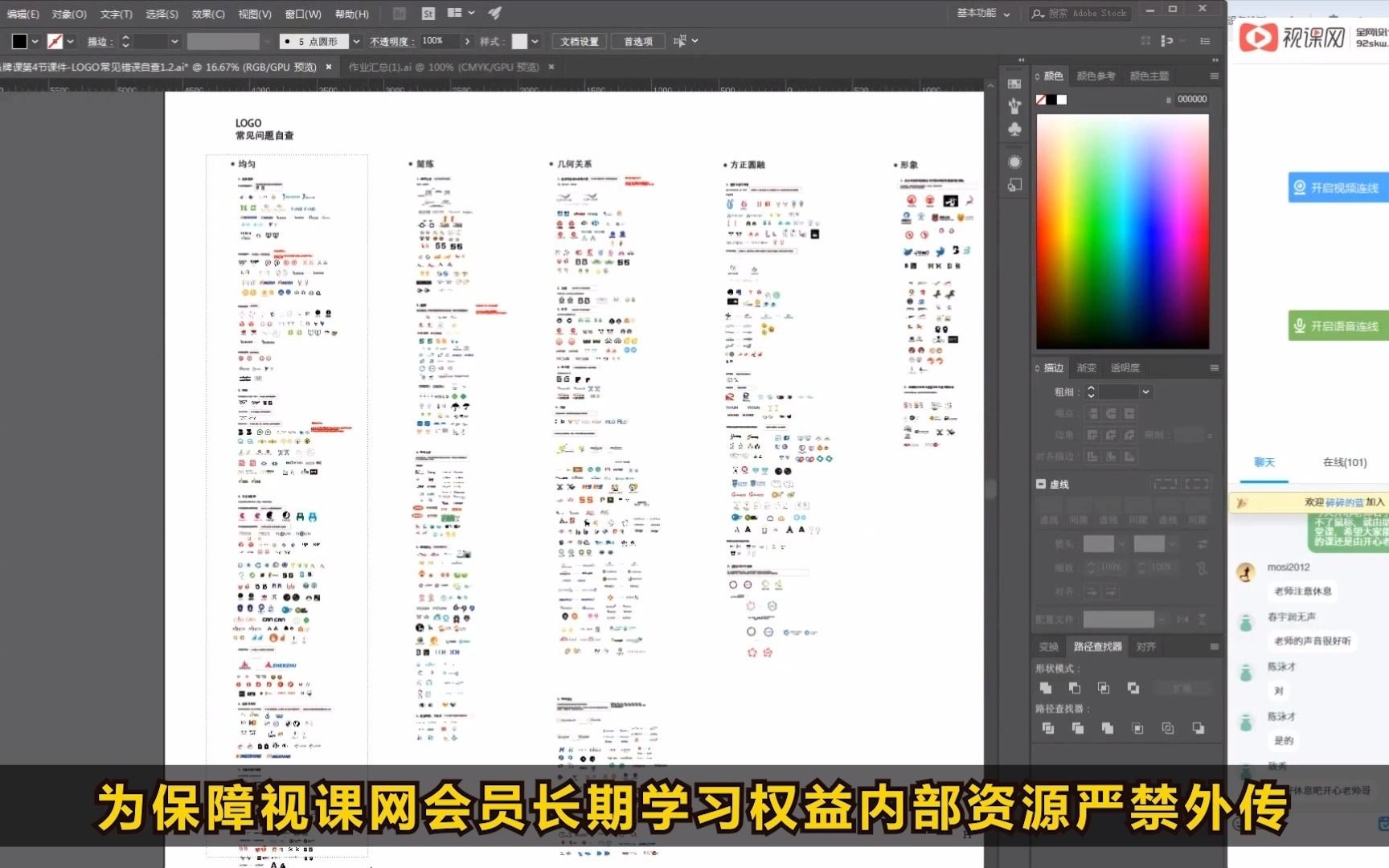Open the Color panel flyout menu icon

pos(1214,76)
